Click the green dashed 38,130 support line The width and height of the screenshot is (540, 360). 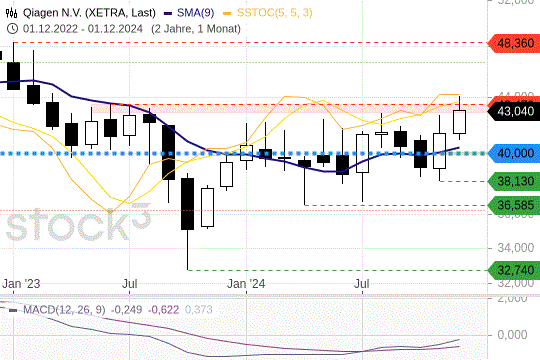pyautogui.click(x=464, y=181)
